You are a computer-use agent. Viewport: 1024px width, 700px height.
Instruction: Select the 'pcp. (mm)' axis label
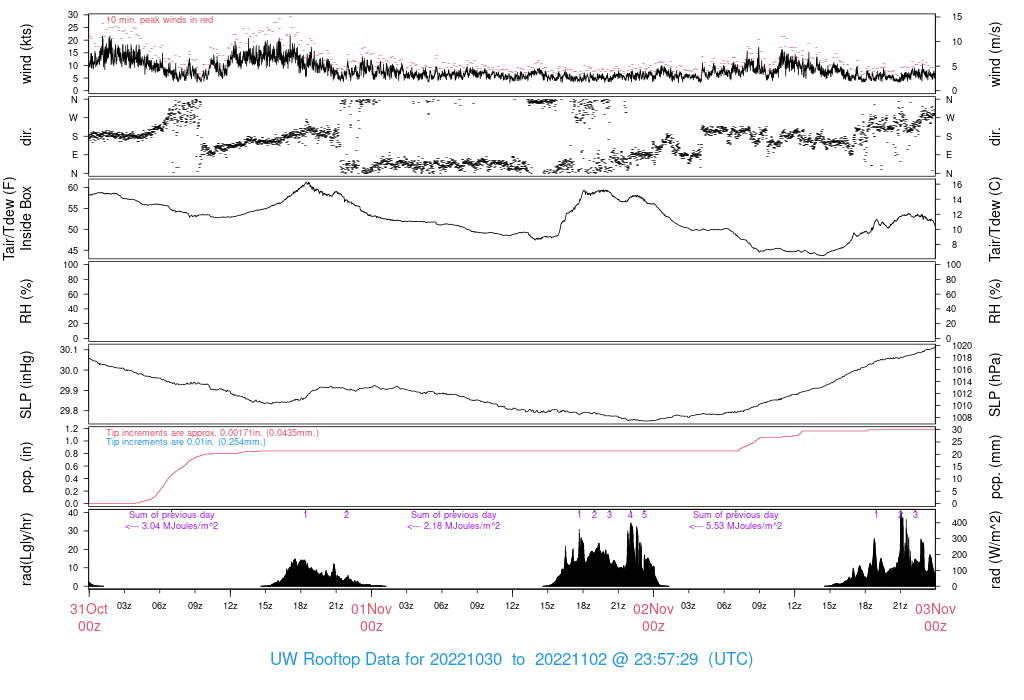[x=995, y=467]
